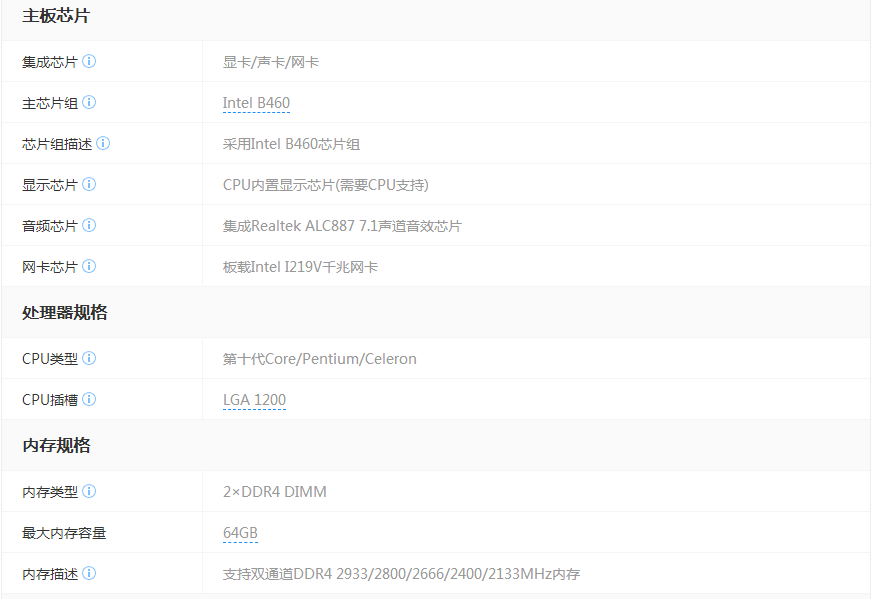This screenshot has width=873, height=599.
Task: Select the 显示芯片 row label
Action: [50, 185]
